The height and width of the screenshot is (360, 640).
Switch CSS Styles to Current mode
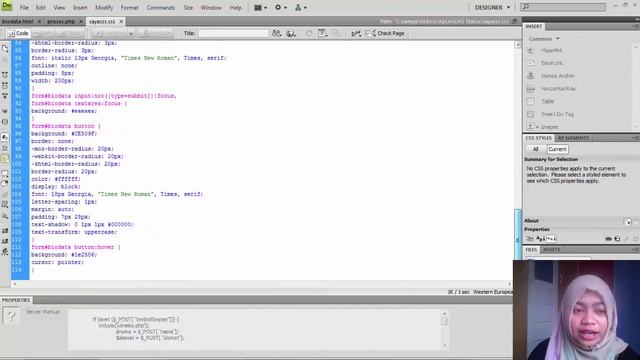tap(557, 149)
